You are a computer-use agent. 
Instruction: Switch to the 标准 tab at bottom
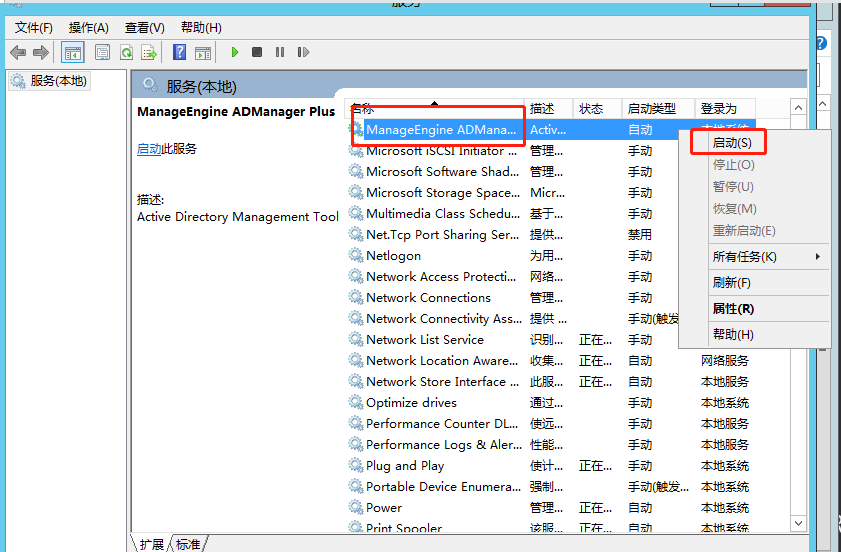188,544
